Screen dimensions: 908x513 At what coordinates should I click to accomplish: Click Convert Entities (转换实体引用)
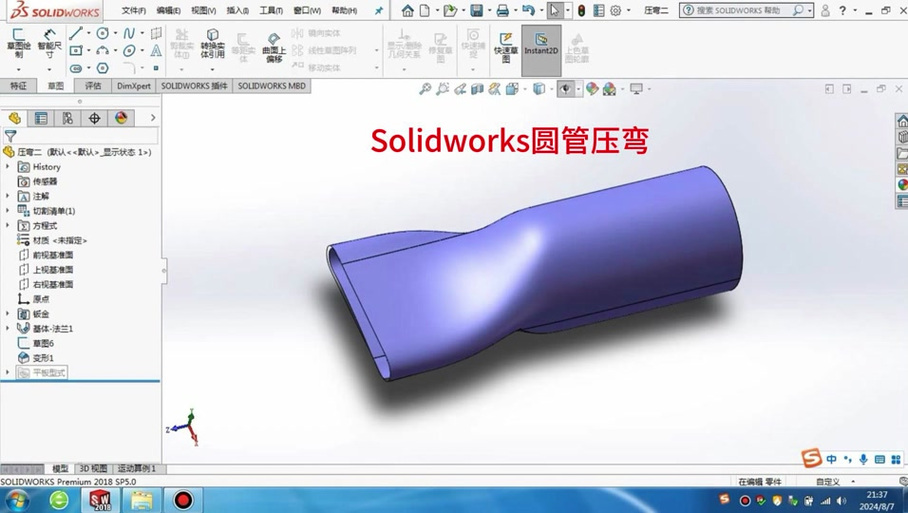pyautogui.click(x=213, y=43)
